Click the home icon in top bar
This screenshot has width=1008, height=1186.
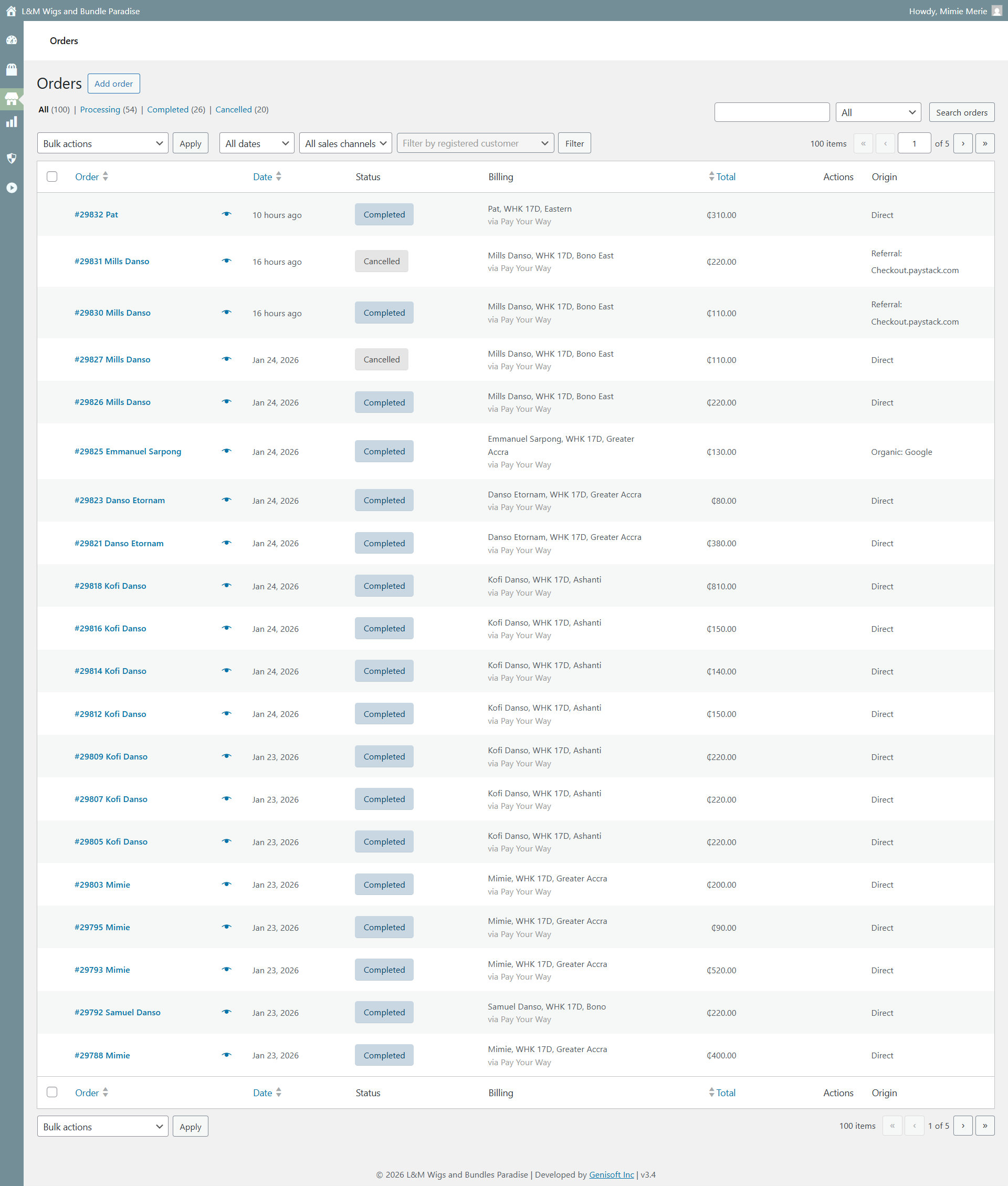[x=11, y=11]
